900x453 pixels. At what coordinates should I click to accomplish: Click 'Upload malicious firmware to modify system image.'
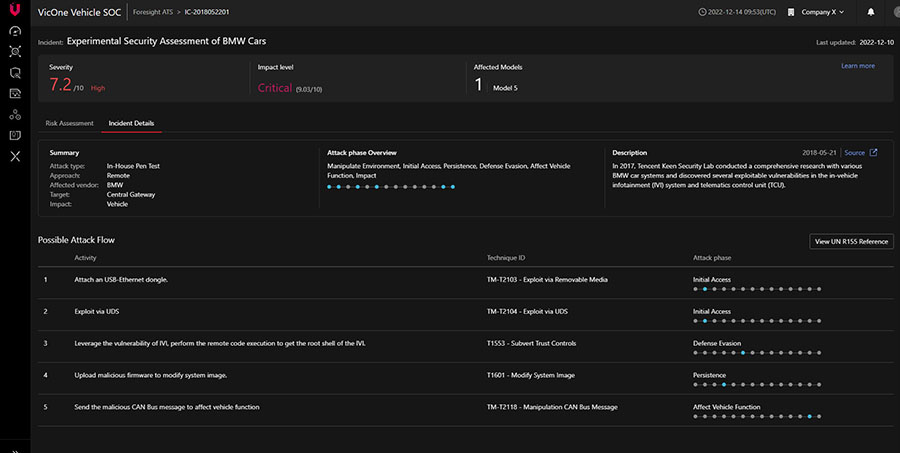click(151, 375)
